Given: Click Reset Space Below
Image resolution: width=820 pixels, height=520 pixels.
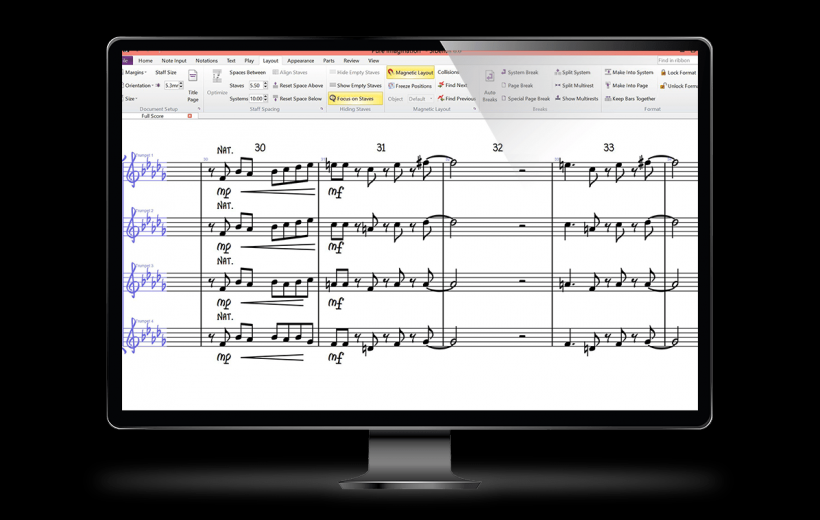Looking at the screenshot, I should point(297,98).
